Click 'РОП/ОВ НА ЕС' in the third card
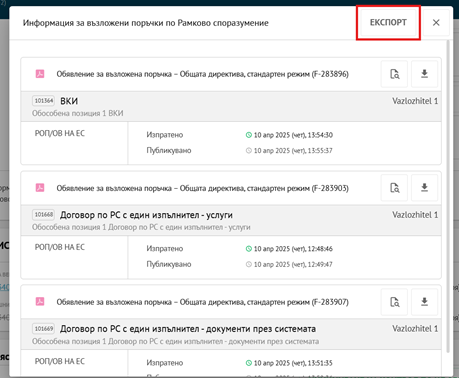Viewport: 459px width, 378px height. click(60, 361)
